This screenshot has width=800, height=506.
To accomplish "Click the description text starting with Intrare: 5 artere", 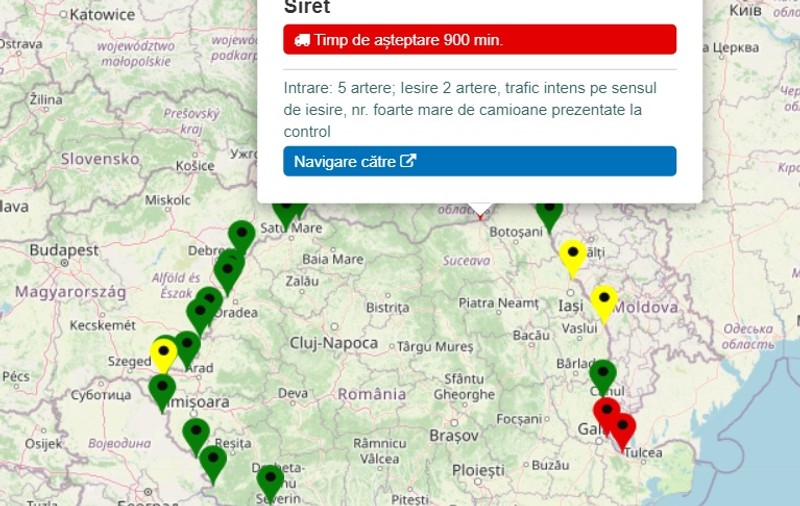I will point(470,110).
